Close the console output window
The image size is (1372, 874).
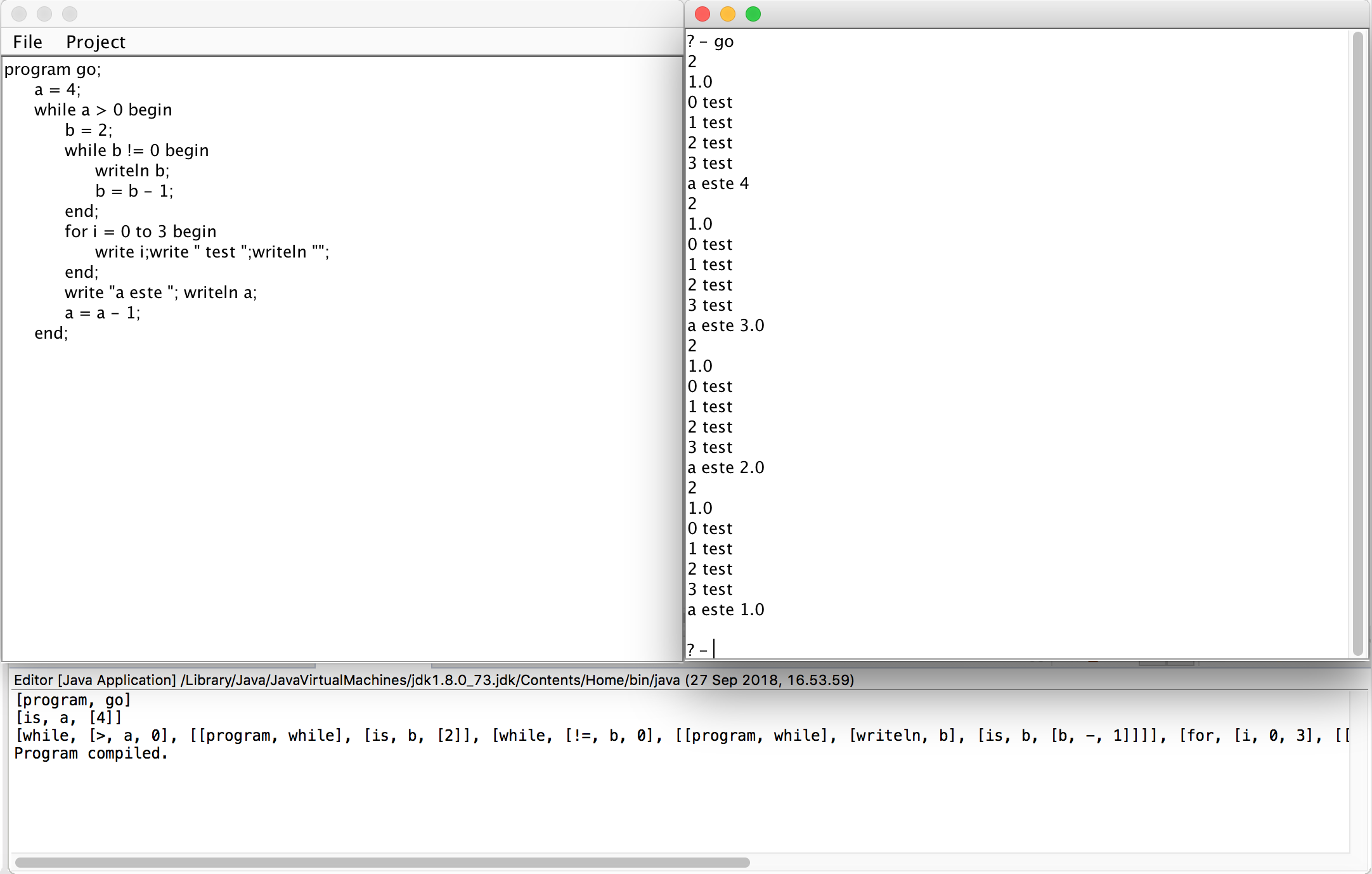click(702, 14)
